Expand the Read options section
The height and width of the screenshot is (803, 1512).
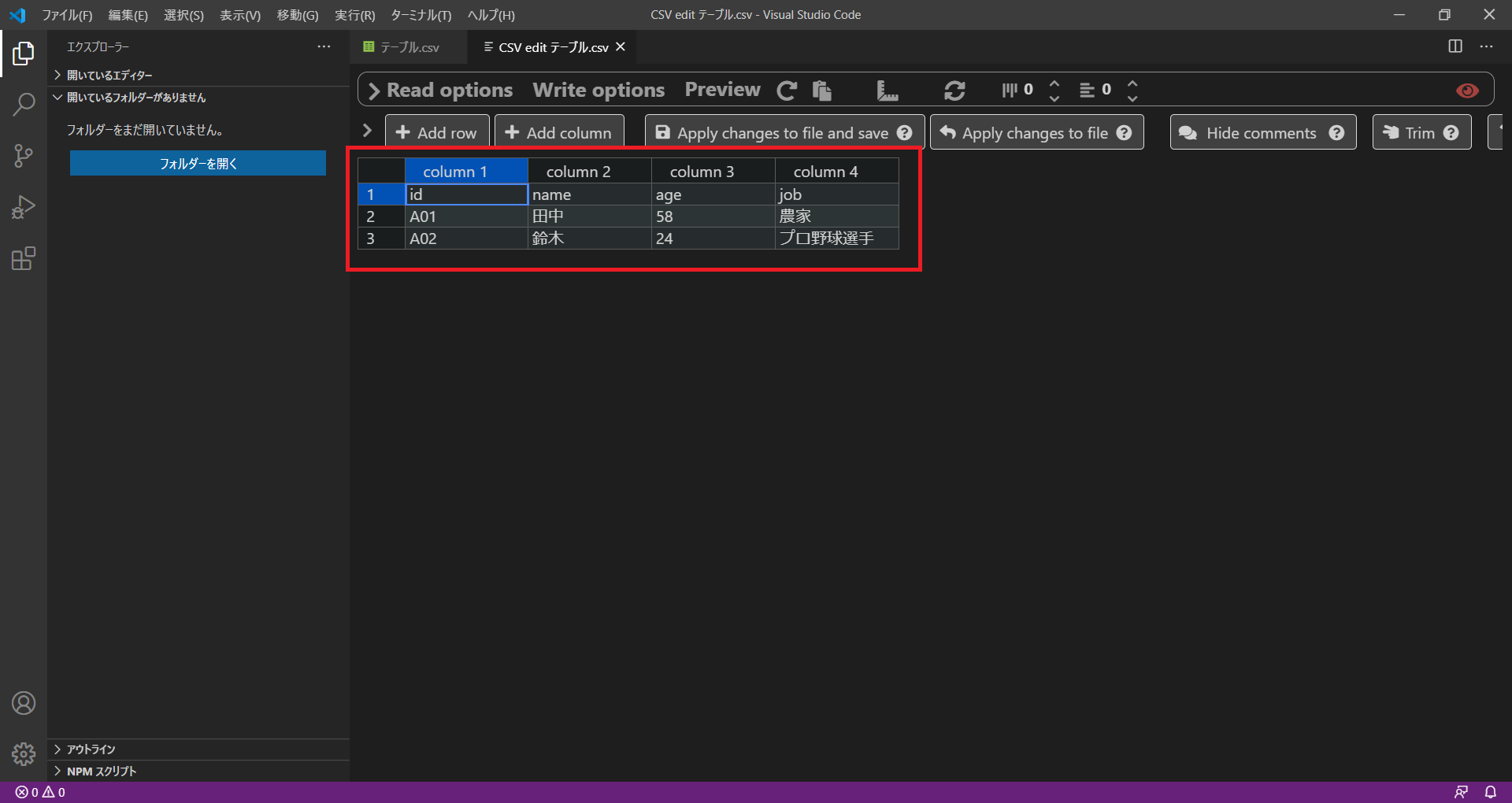(x=440, y=91)
